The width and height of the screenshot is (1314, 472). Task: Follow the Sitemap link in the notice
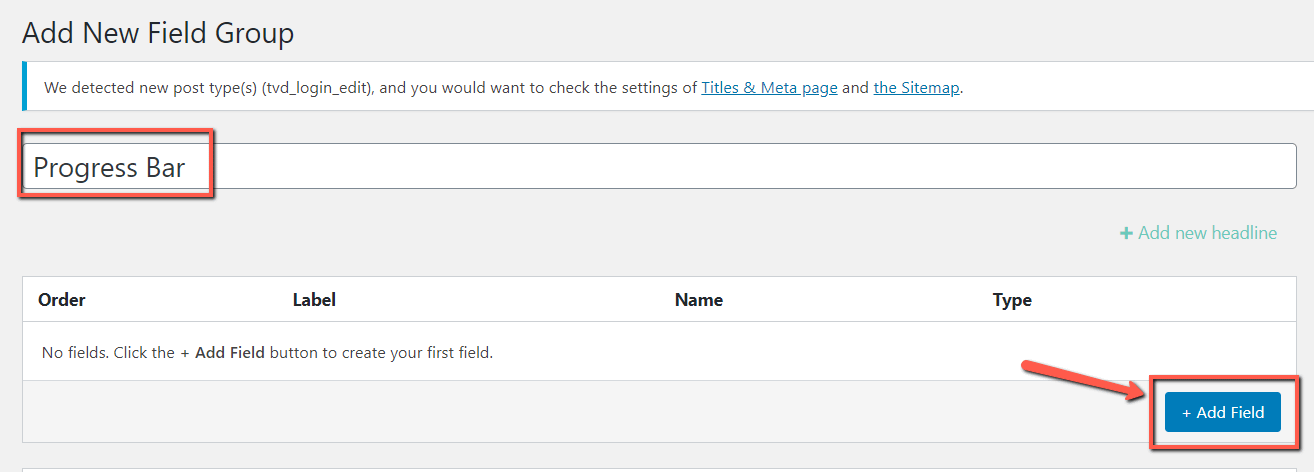tap(917, 88)
